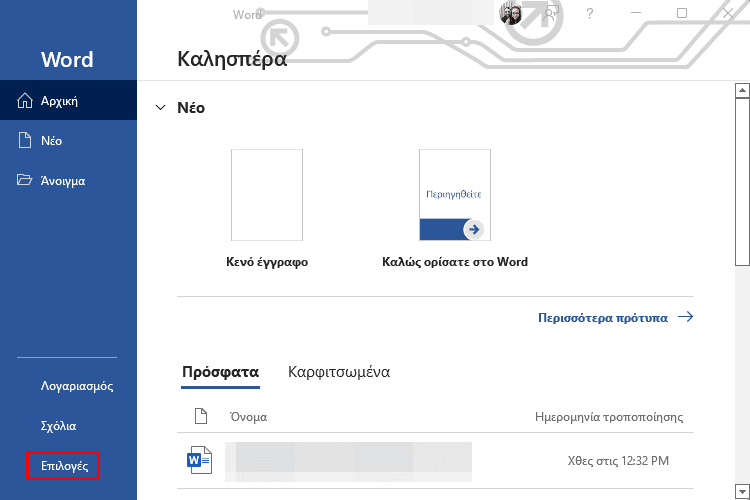The height and width of the screenshot is (500, 750).
Task: Open the Άνοιγμα folder icon in sidebar
Action: click(x=24, y=180)
